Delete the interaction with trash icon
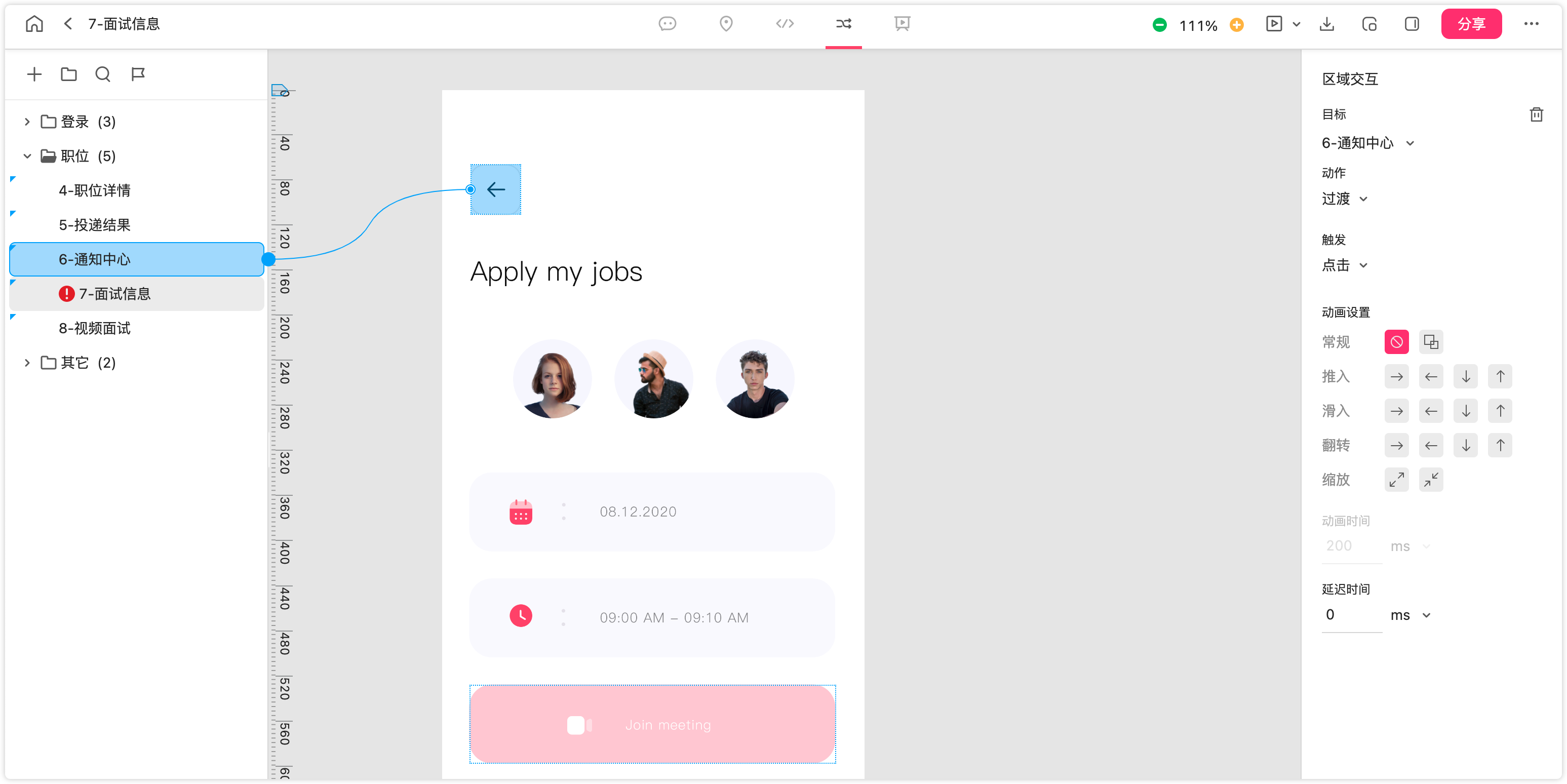1567x784 pixels. pos(1536,114)
